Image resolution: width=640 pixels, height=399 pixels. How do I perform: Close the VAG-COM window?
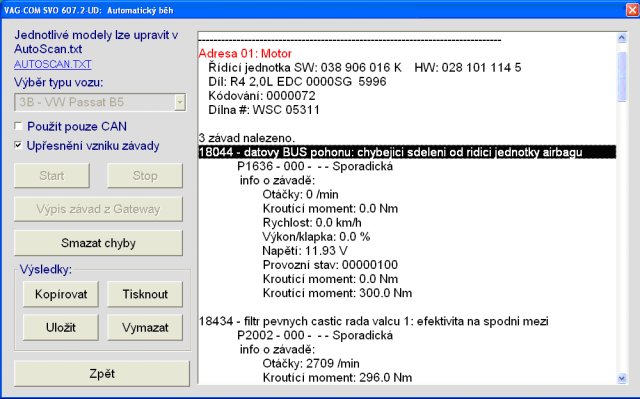[x=632, y=10]
